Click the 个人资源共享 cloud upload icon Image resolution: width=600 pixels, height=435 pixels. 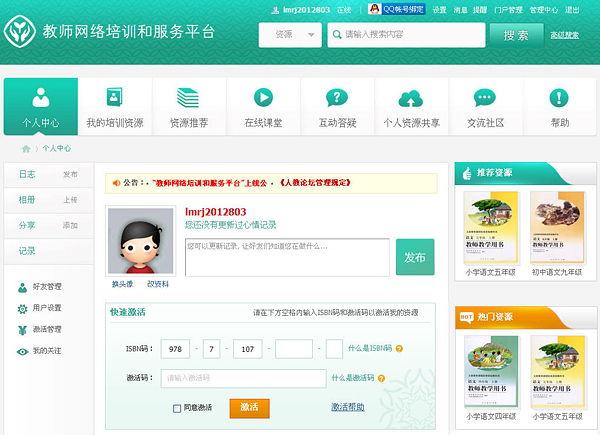point(411,97)
